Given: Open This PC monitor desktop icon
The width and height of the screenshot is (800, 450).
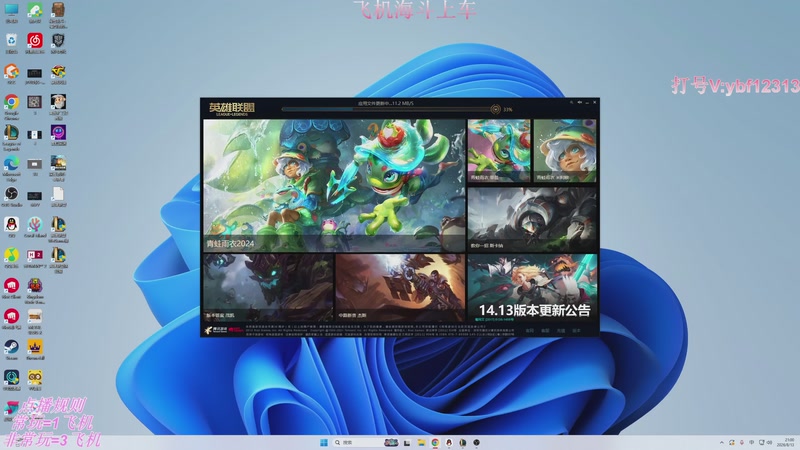Looking at the screenshot, I should click(x=11, y=10).
